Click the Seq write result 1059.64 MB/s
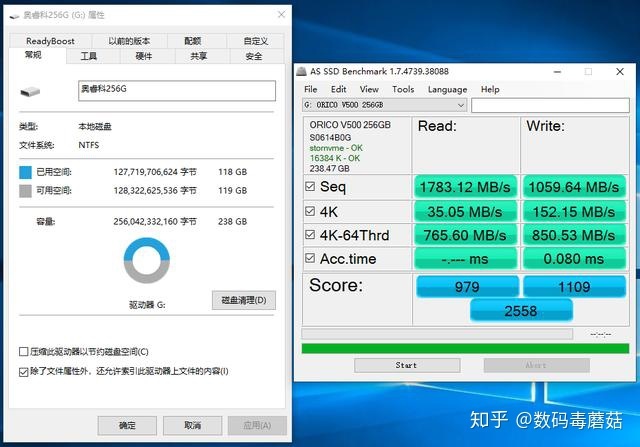Viewport: 640px width, 447px height. pyautogui.click(x=574, y=187)
